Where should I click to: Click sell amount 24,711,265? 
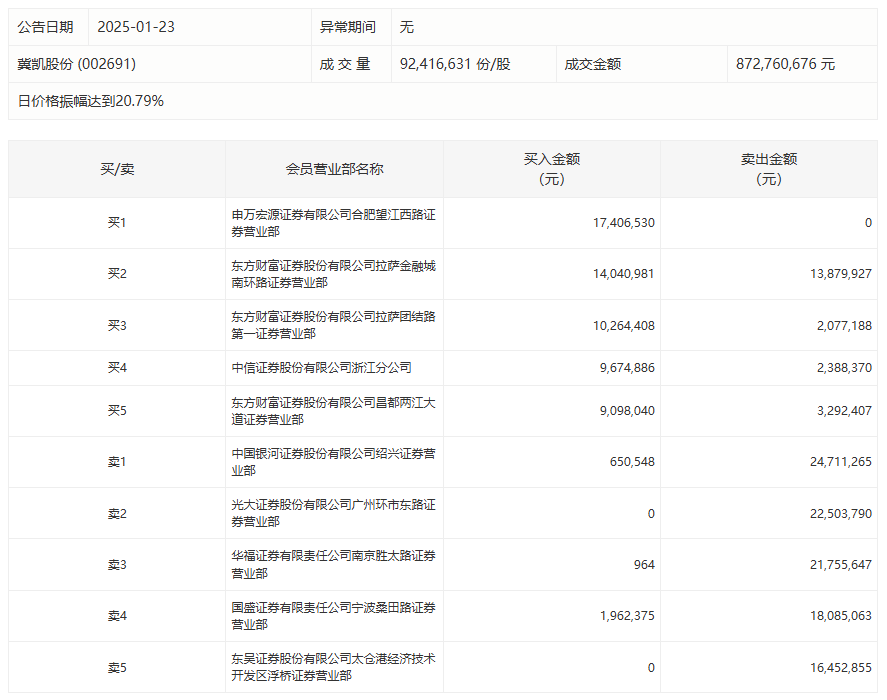[841, 462]
